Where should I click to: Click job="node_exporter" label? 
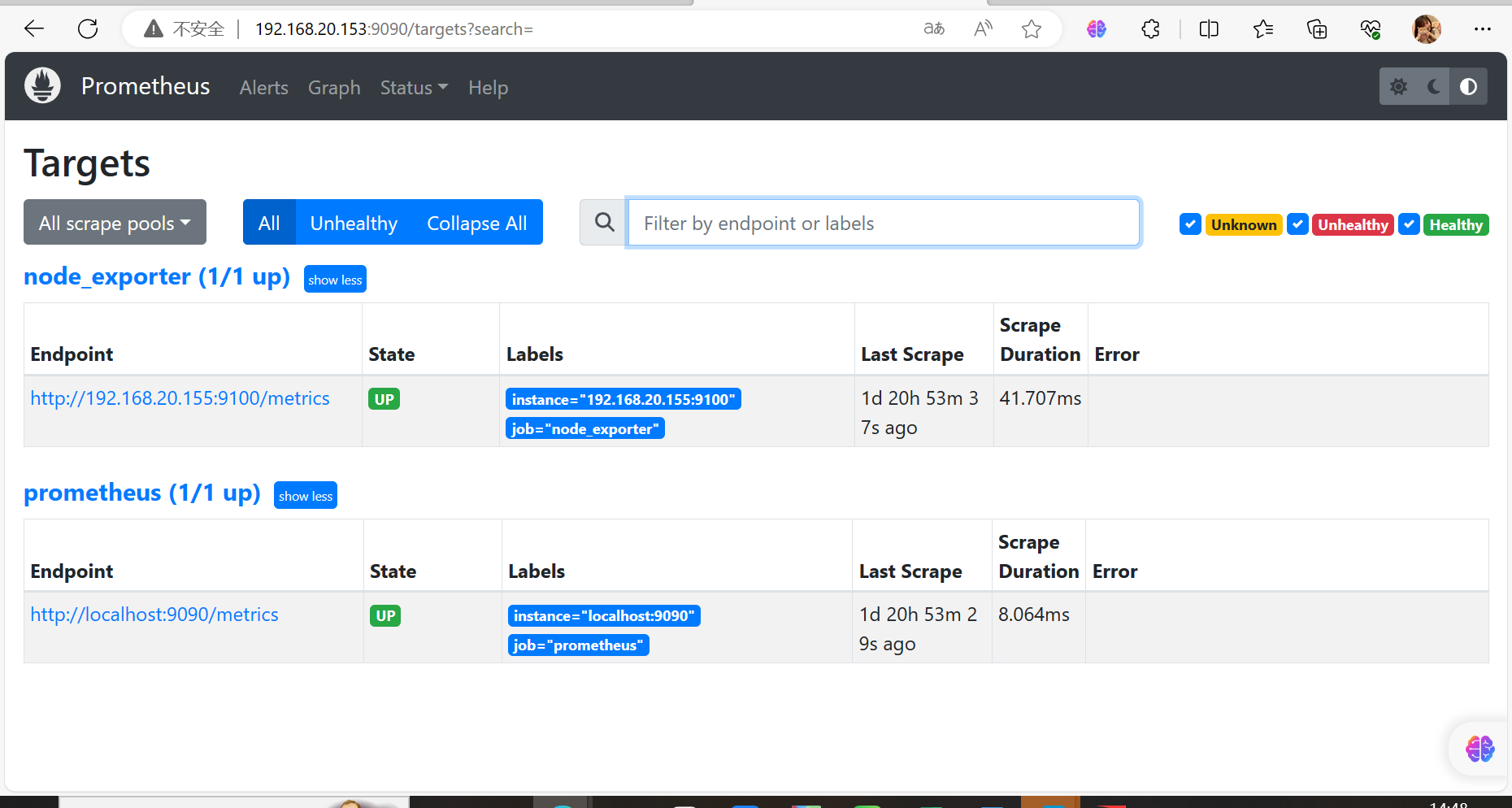pyautogui.click(x=585, y=428)
